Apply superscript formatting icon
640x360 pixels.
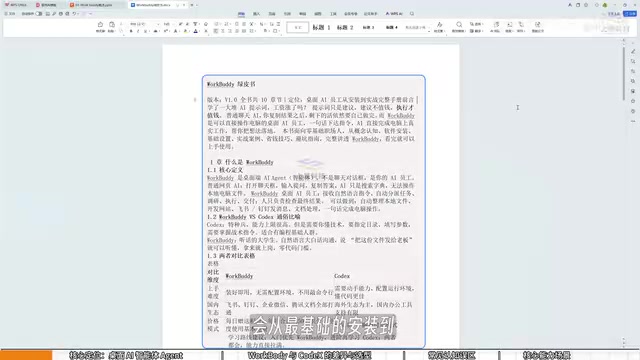tap(166, 31)
